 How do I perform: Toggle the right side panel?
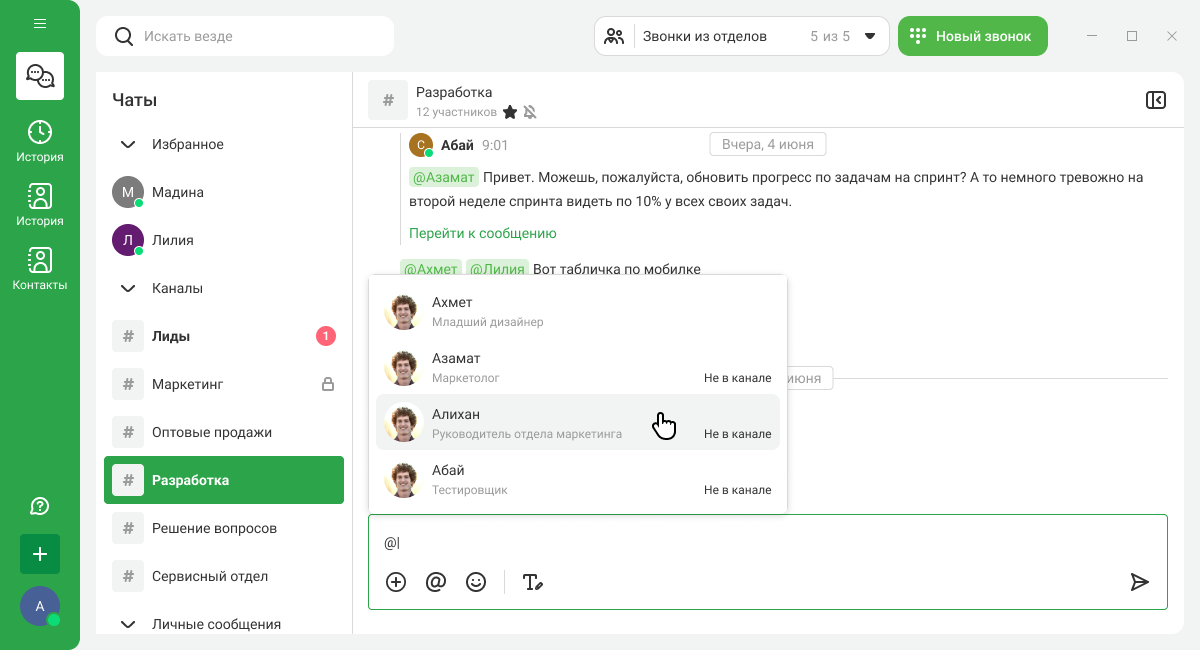coord(1155,100)
